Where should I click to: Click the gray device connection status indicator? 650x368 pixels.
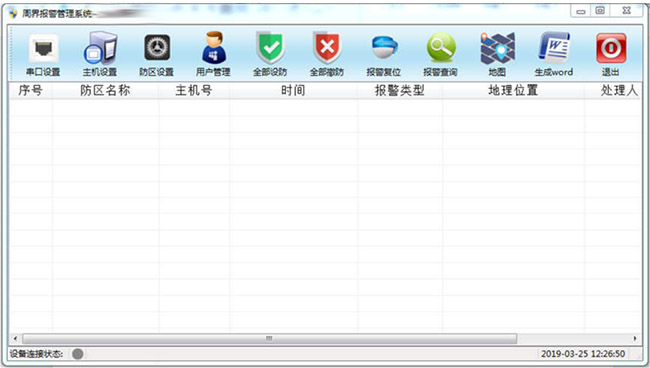pyautogui.click(x=78, y=354)
